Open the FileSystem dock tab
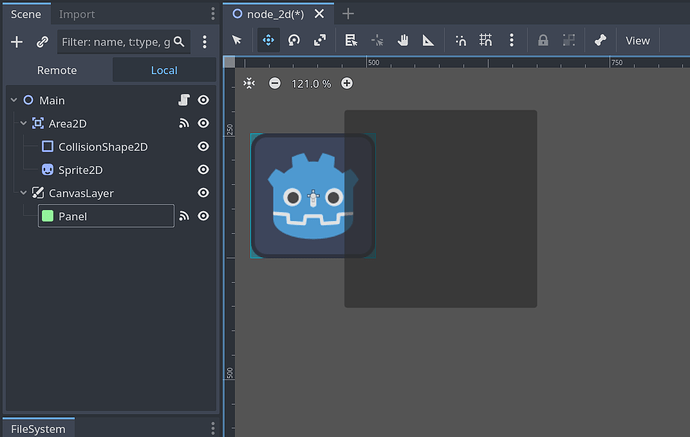The width and height of the screenshot is (690, 437). [x=38, y=429]
